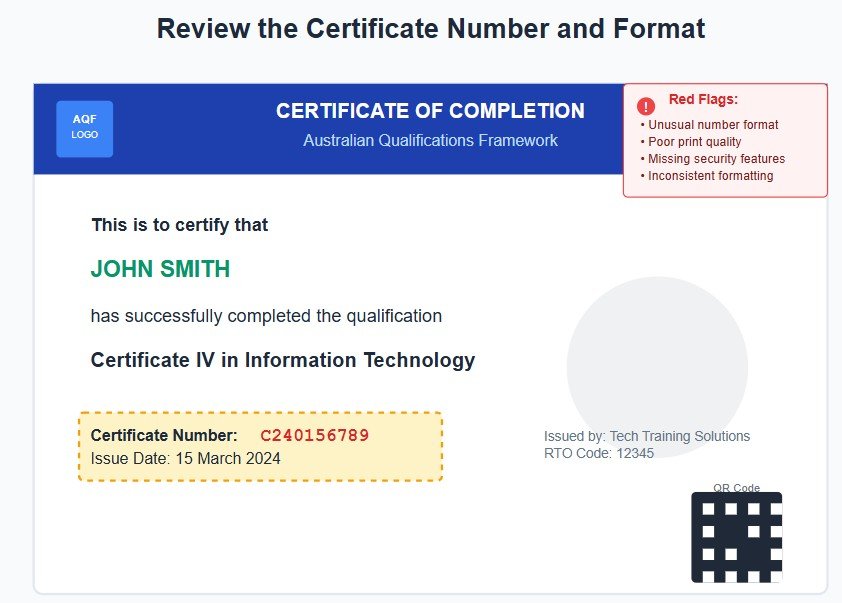This screenshot has width=842, height=603.
Task: Click 'RTO Code: 12345' text
Action: coord(599,453)
